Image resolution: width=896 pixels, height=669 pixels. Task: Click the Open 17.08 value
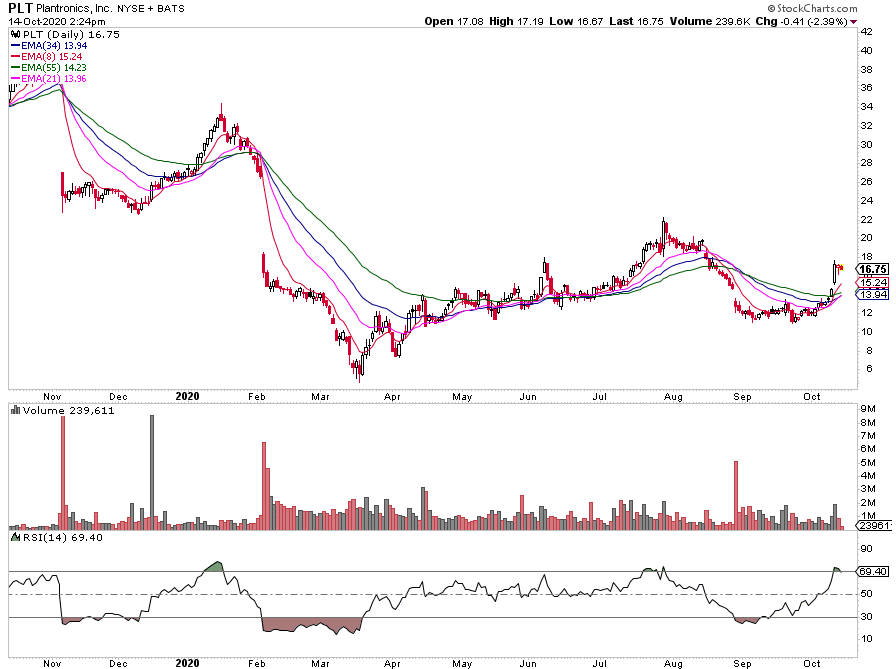pyautogui.click(x=454, y=21)
